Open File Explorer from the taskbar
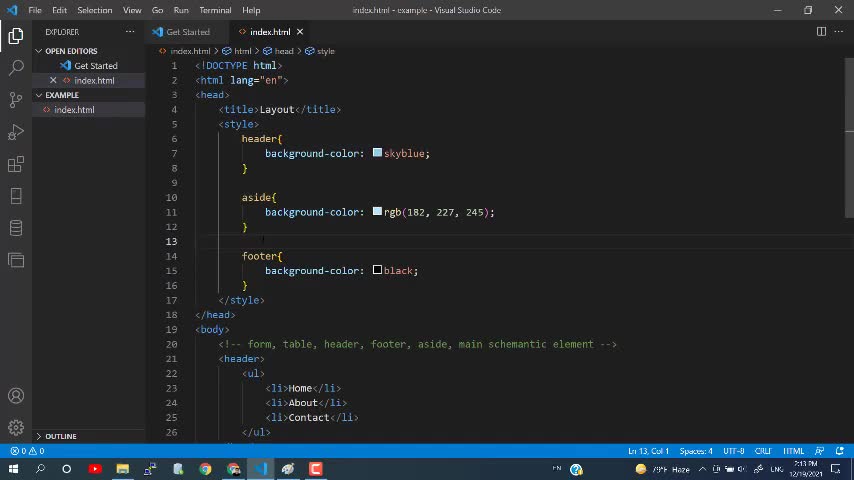The width and height of the screenshot is (854, 480). (x=123, y=469)
